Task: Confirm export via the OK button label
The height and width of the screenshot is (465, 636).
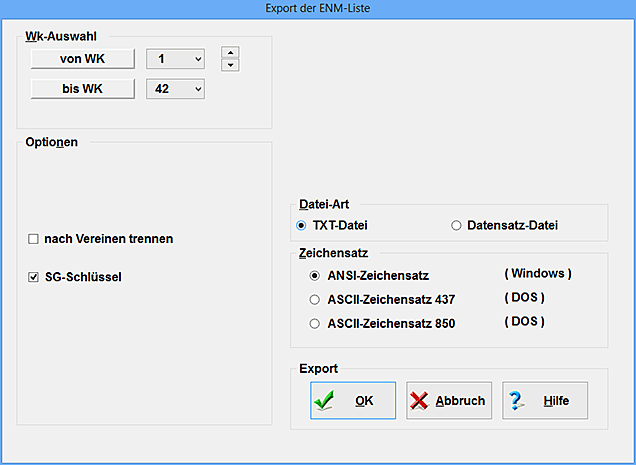Action: pos(364,401)
